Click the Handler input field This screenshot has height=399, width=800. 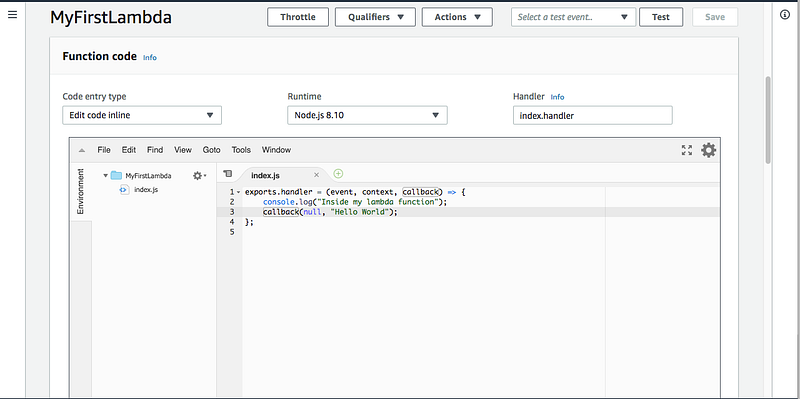(x=592, y=115)
